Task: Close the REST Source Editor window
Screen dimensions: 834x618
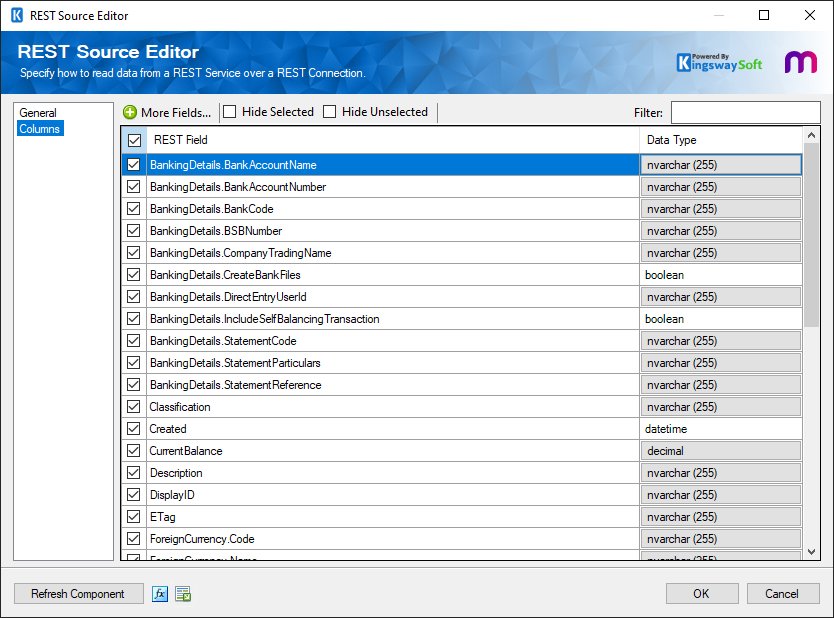Action: 810,15
